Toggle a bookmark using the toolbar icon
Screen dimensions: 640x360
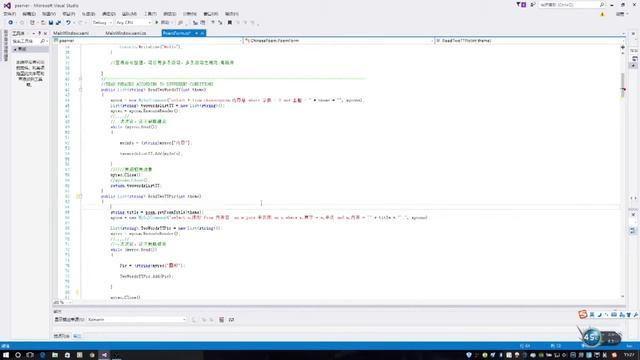pos(230,22)
